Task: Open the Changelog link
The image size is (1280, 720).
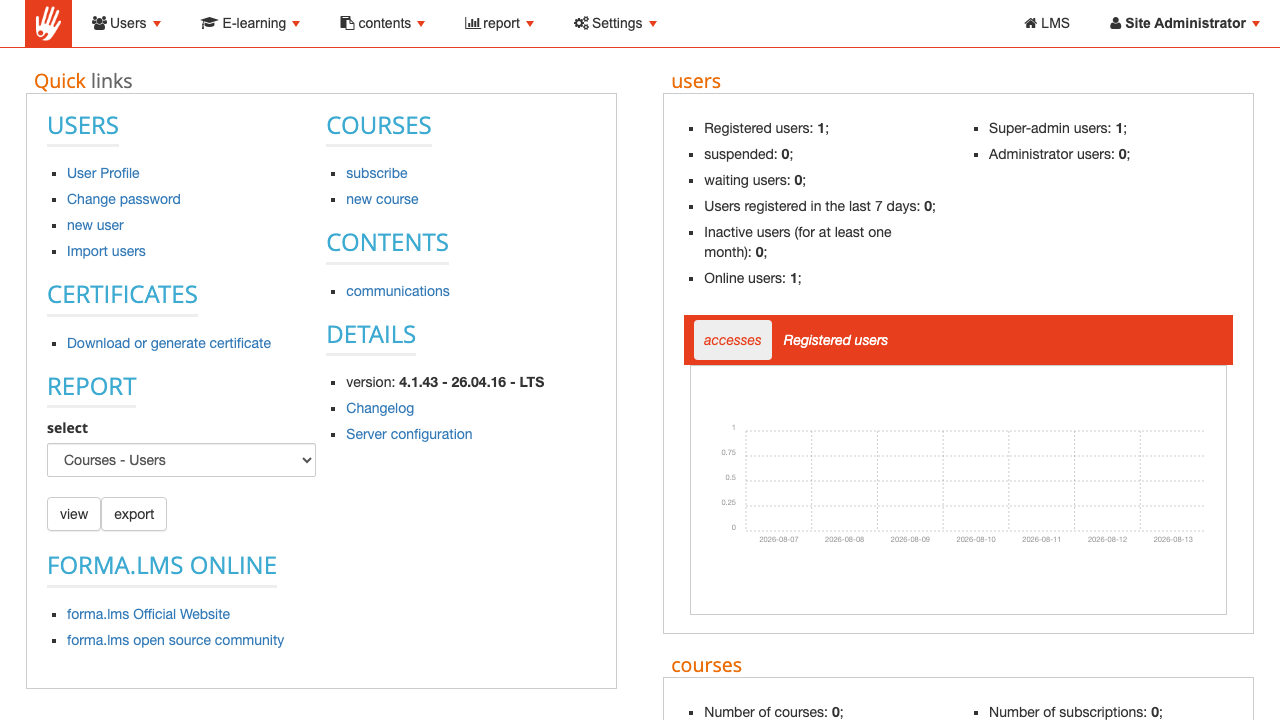Action: click(380, 408)
